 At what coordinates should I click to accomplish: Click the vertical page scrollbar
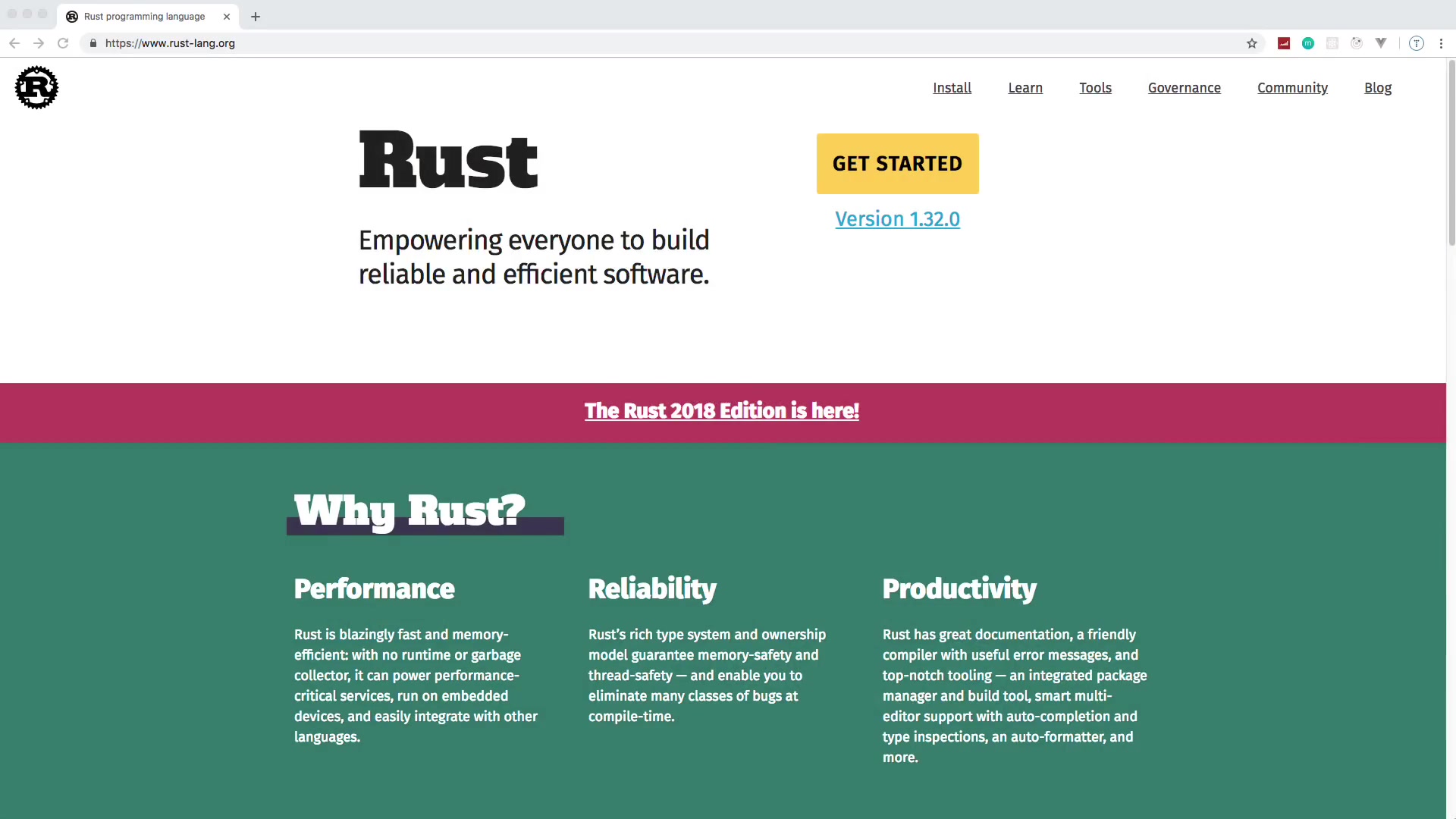(x=1451, y=152)
